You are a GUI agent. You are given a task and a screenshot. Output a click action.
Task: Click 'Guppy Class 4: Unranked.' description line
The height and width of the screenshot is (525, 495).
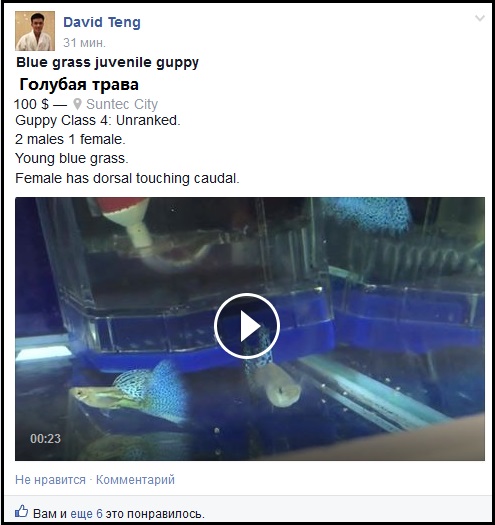click(98, 120)
